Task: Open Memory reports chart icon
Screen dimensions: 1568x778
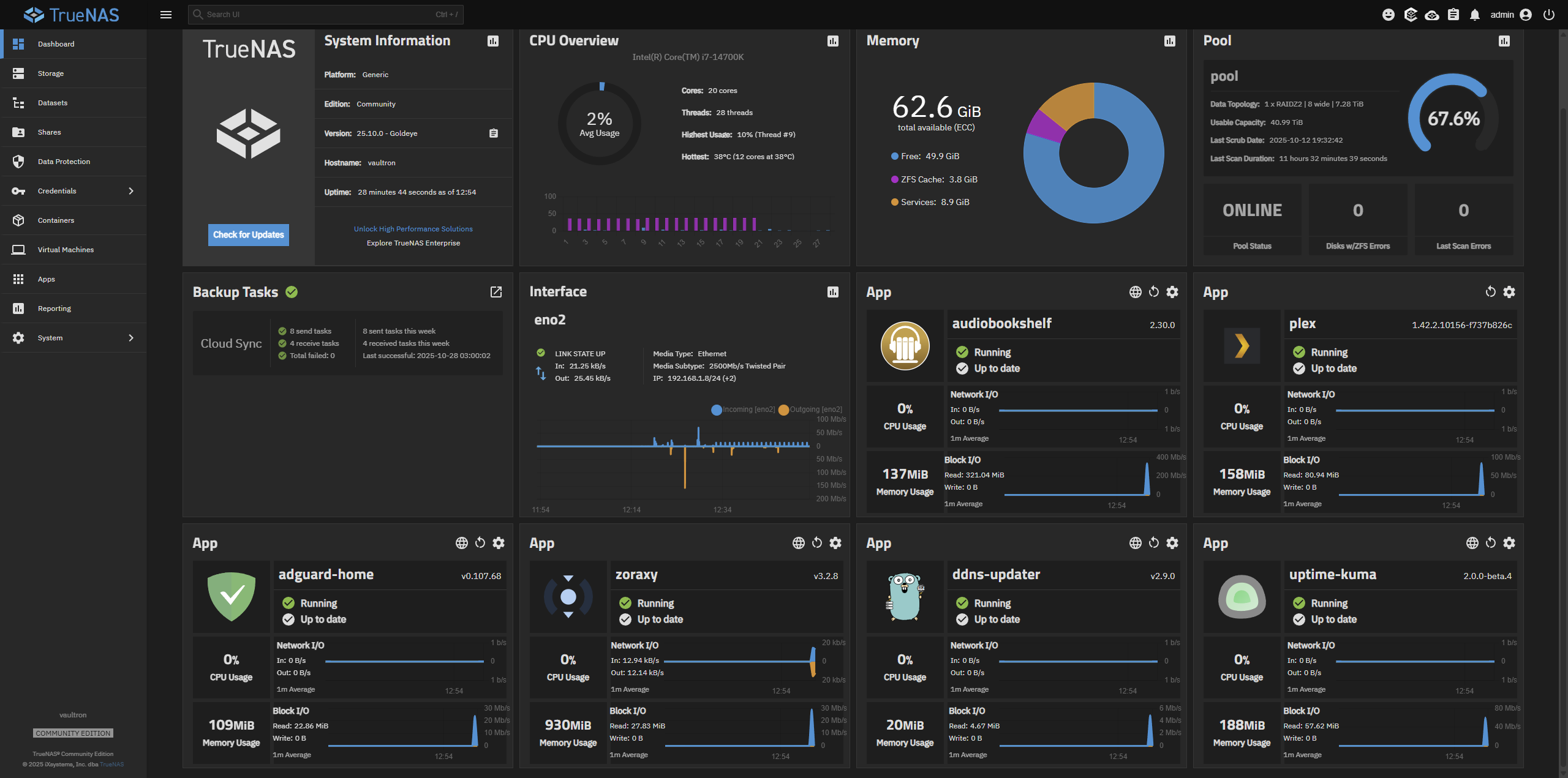Action: tap(1170, 41)
